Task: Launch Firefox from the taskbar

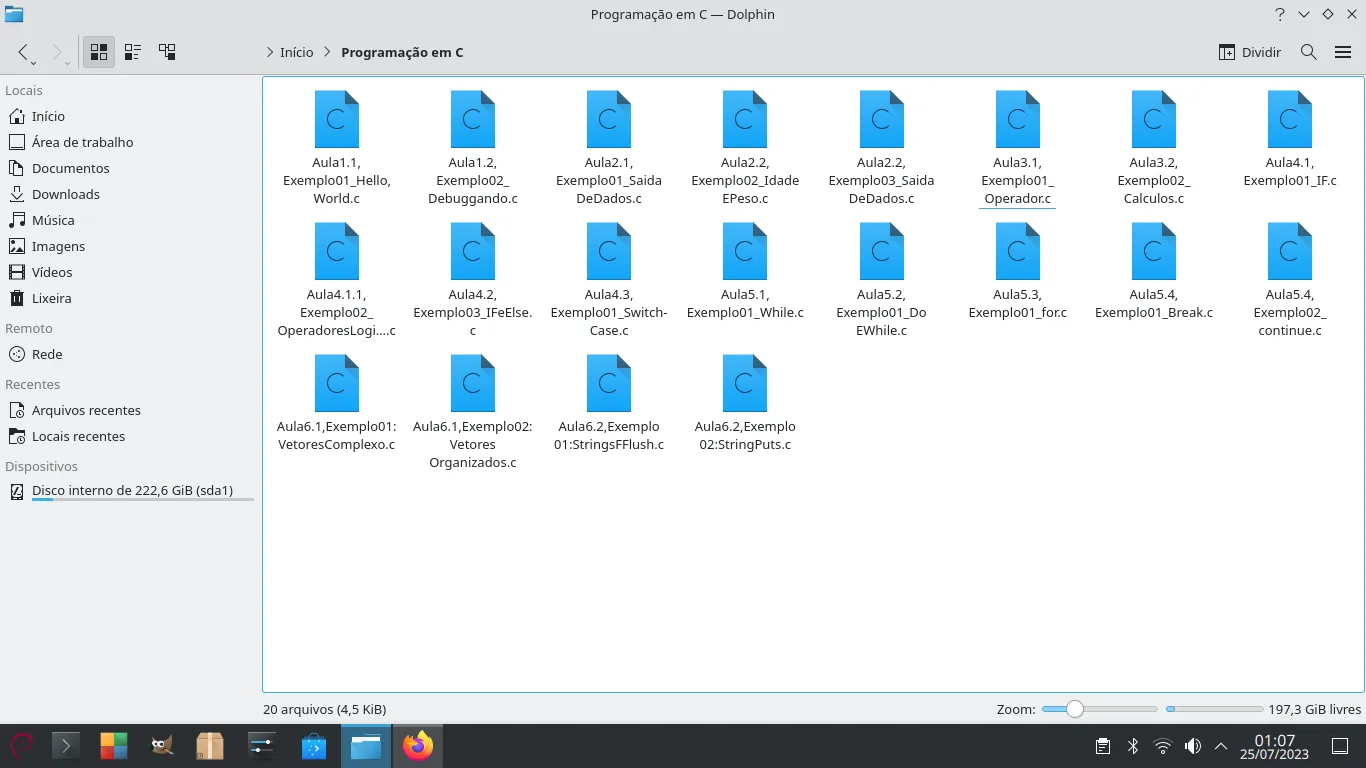Action: pos(418,746)
